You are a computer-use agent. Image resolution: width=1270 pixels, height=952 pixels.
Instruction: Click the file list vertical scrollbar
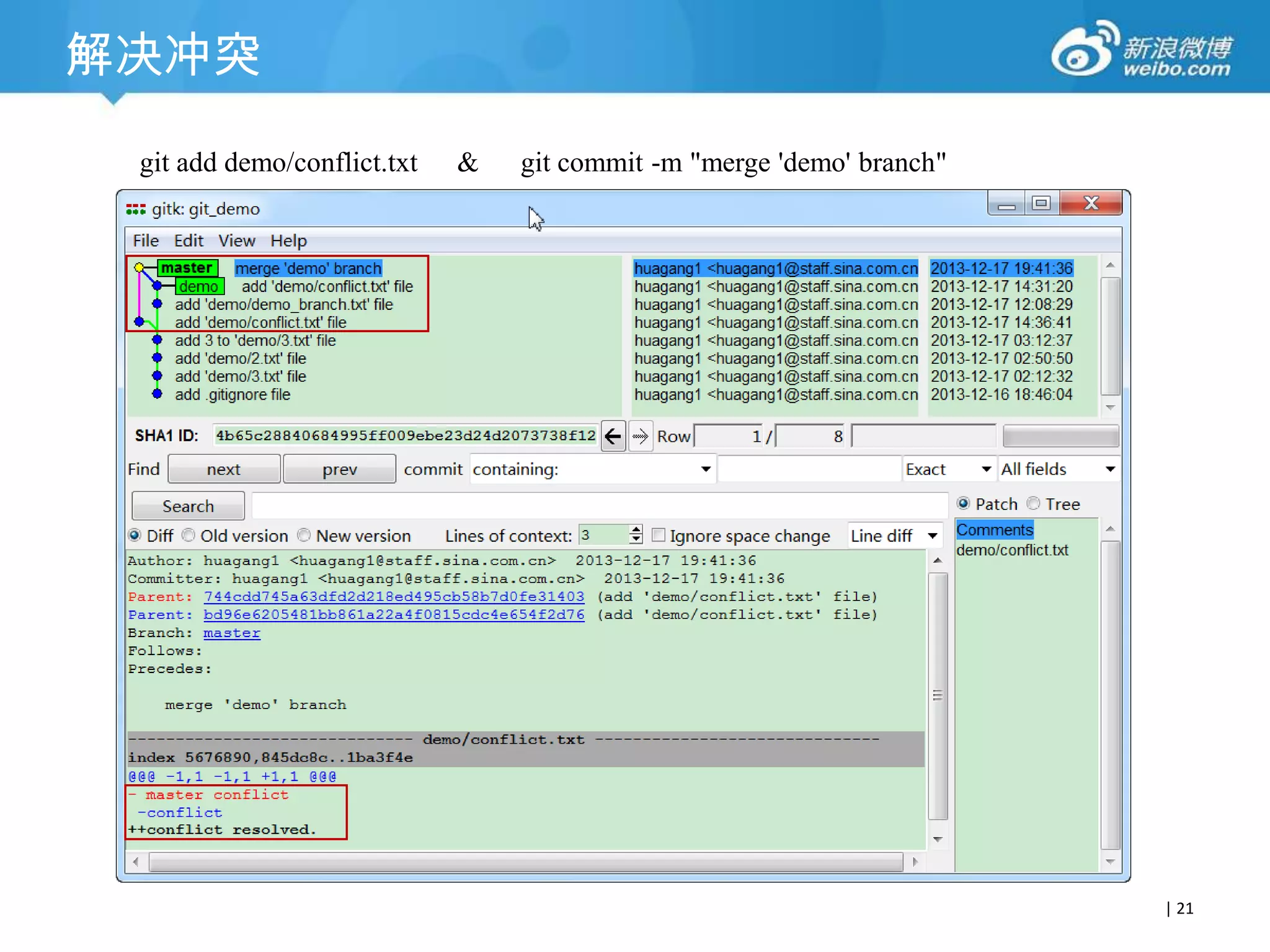(1110, 695)
